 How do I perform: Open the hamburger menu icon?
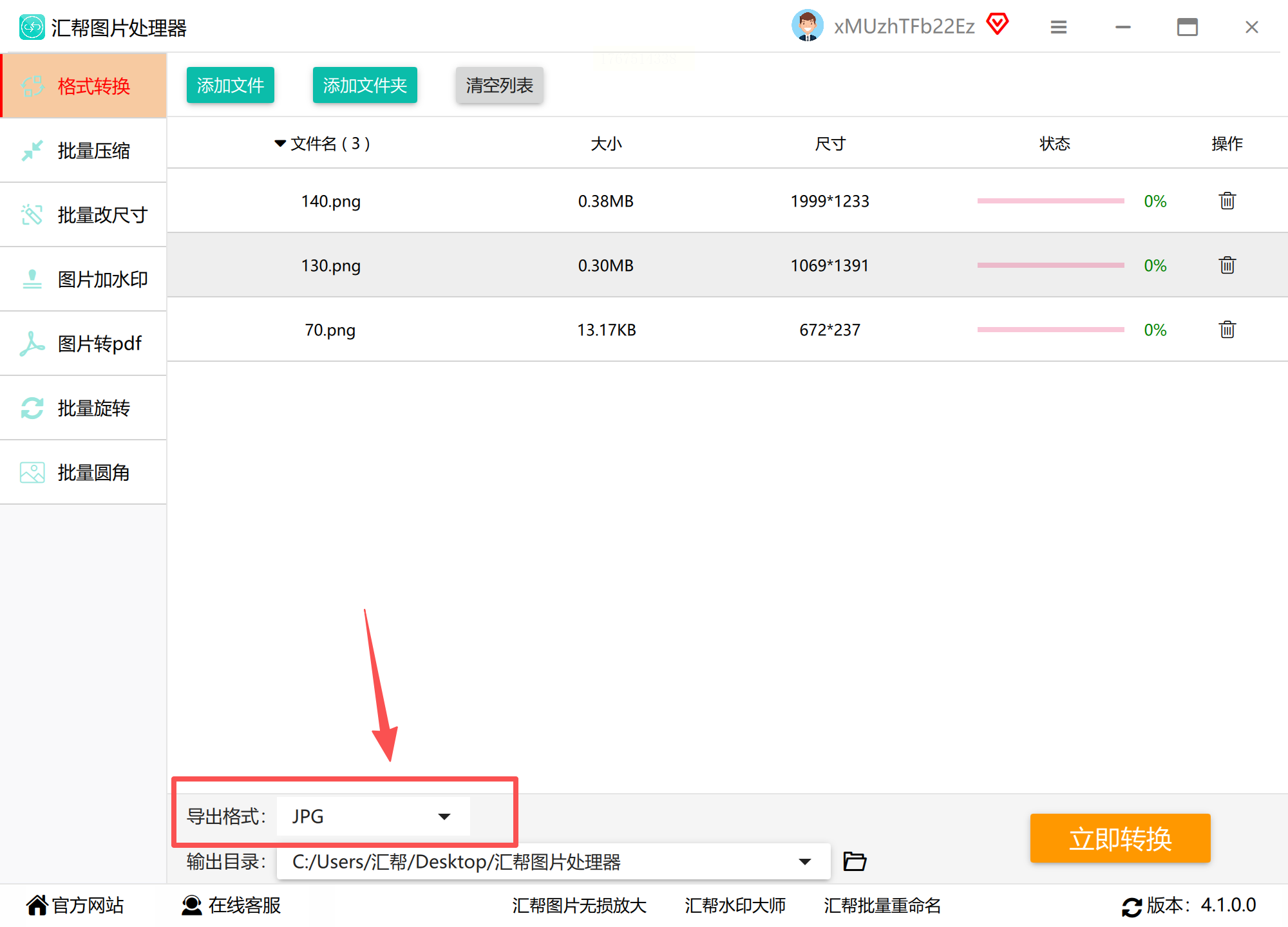pos(1058,27)
